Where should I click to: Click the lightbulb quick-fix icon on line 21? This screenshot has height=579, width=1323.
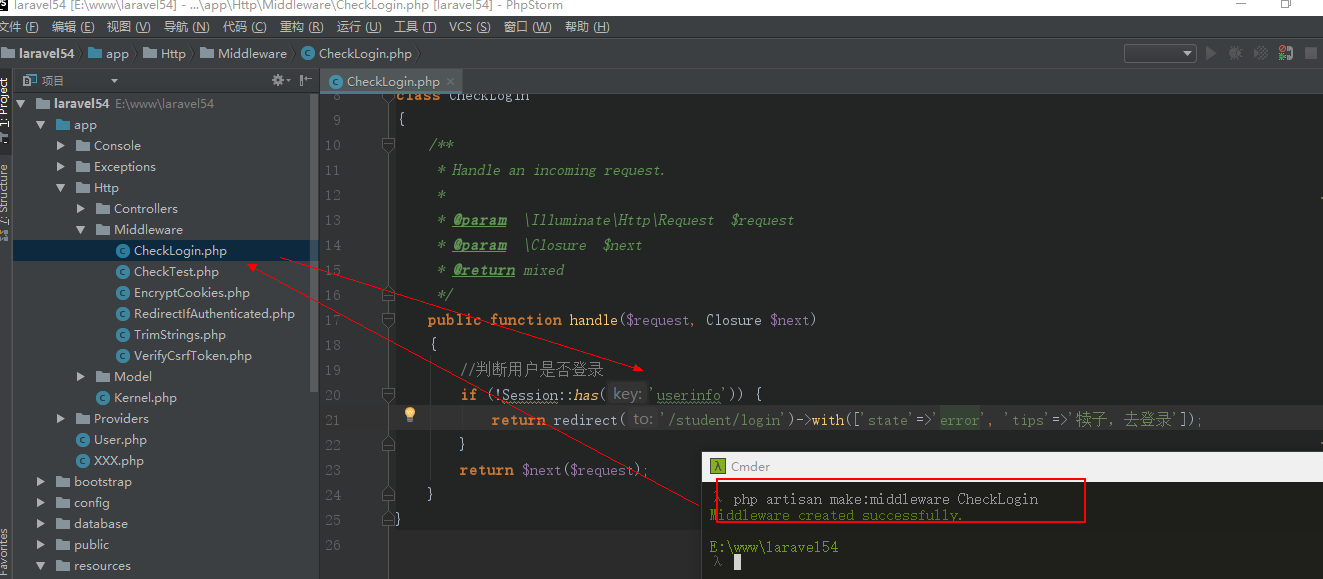pyautogui.click(x=409, y=415)
